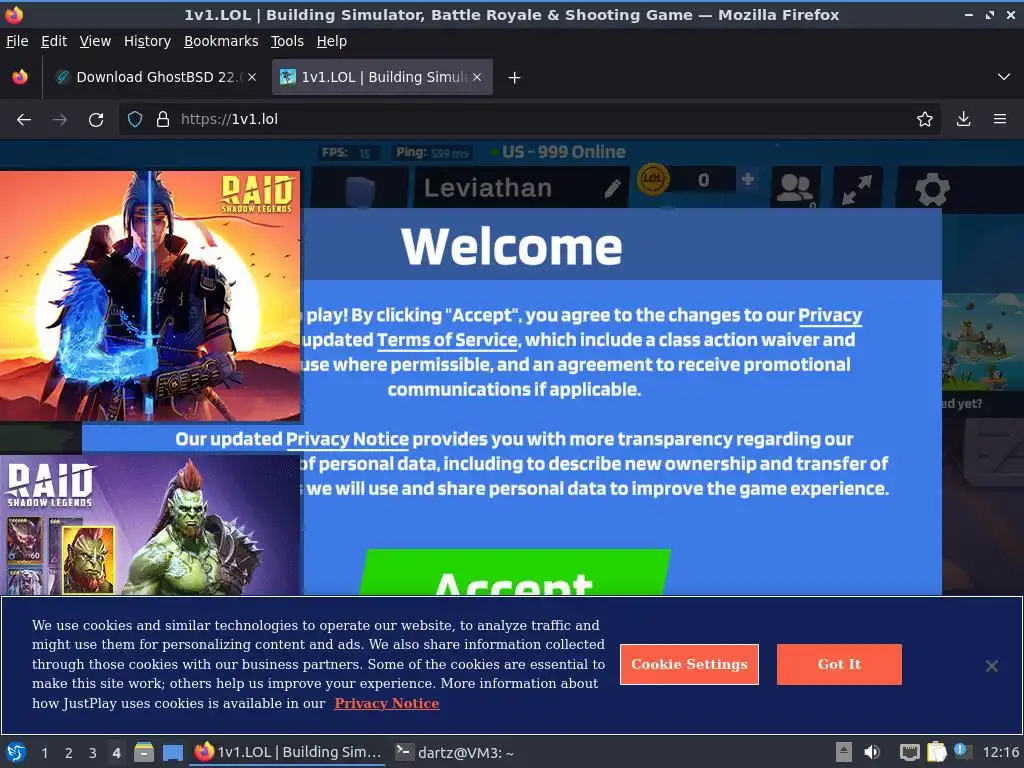This screenshot has height=768, width=1024.
Task: Expand the list all tabs chevron
Action: coord(1004,77)
